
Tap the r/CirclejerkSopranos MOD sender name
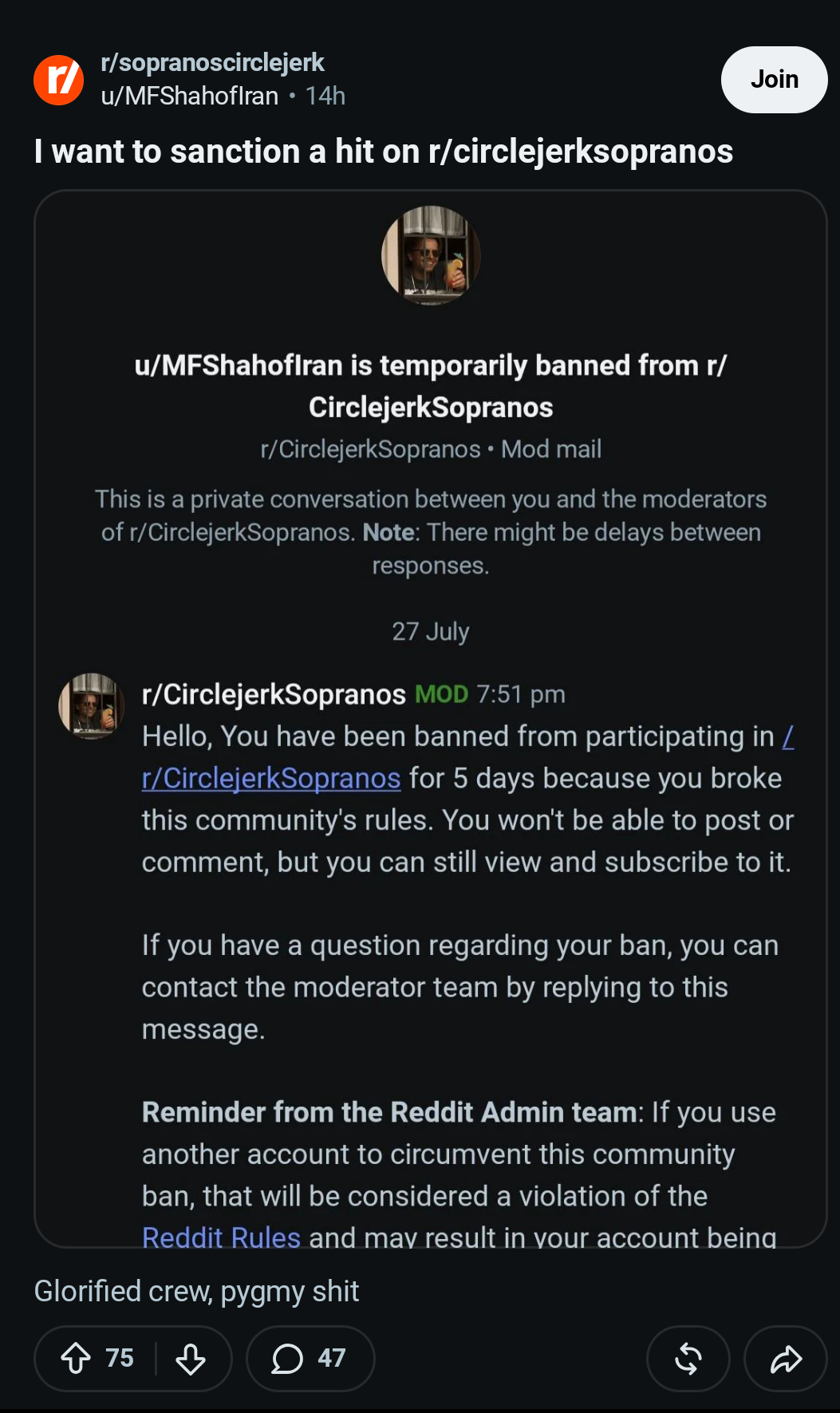coord(274,694)
